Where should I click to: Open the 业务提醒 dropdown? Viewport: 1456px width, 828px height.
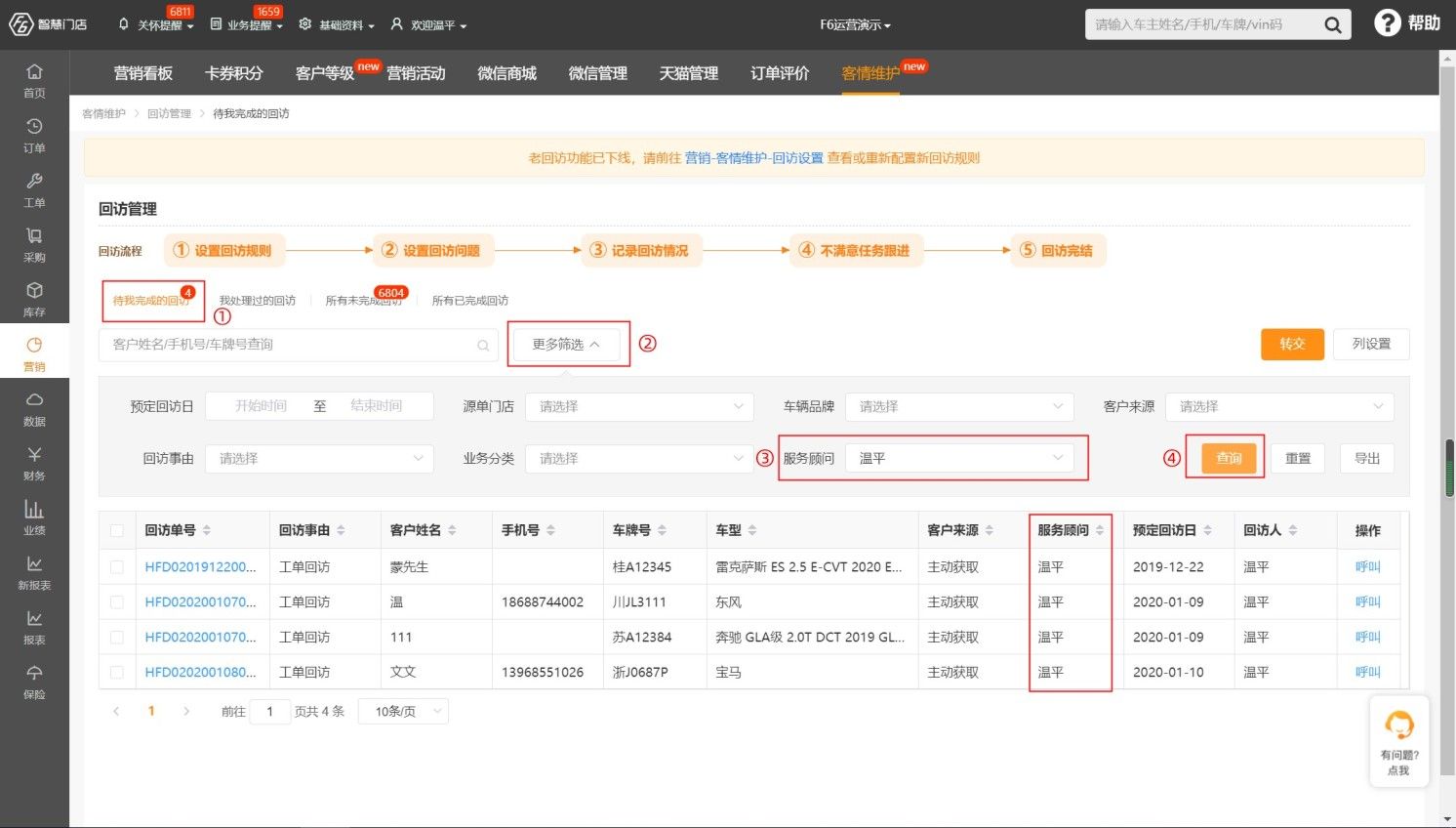click(246, 25)
